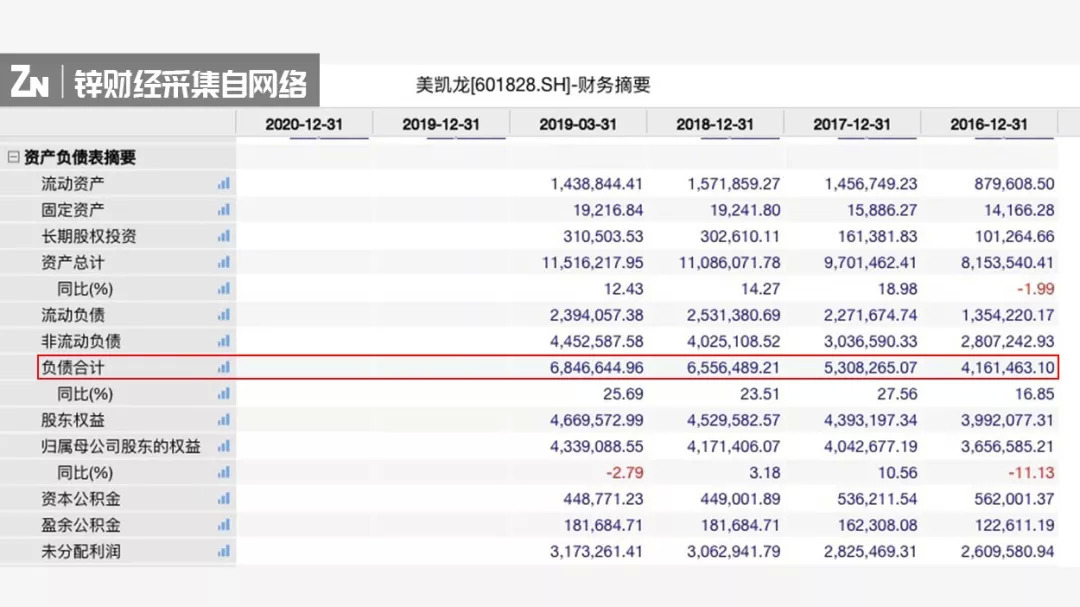
Task: Select the 2016-12-31 column header
Action: coord(989,124)
